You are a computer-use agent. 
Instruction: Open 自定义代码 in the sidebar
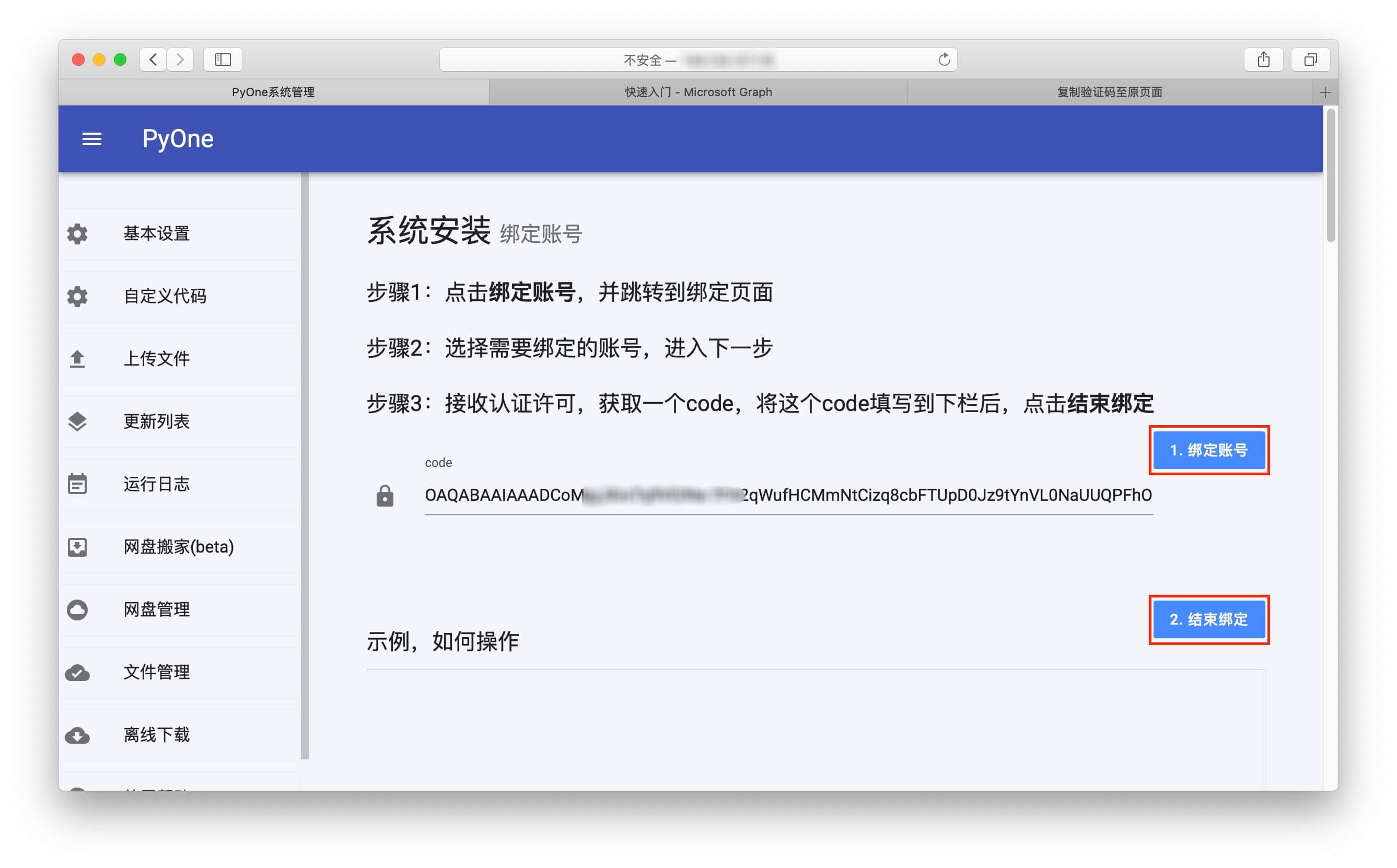(165, 296)
